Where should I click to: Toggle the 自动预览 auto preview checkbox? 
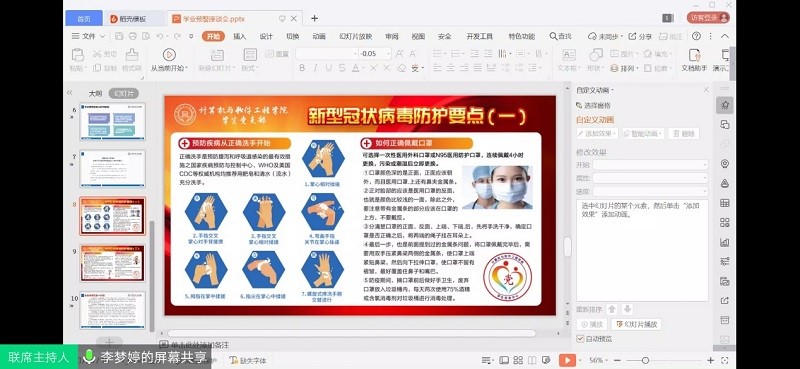click(x=580, y=338)
